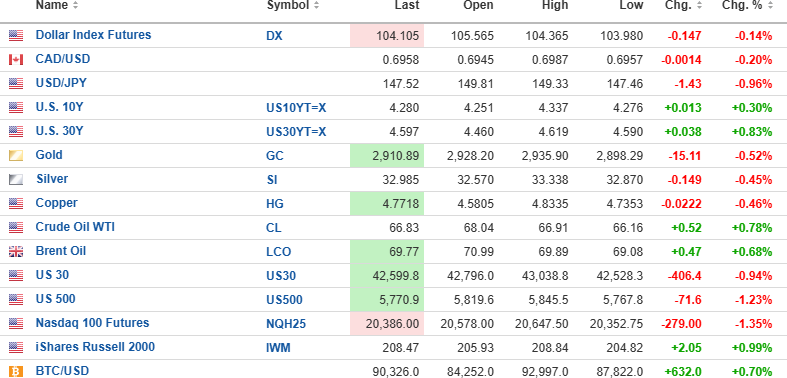This screenshot has height=378, width=787.
Task: Click the UK flag icon beside Brent Oil
Action: [x=16, y=251]
